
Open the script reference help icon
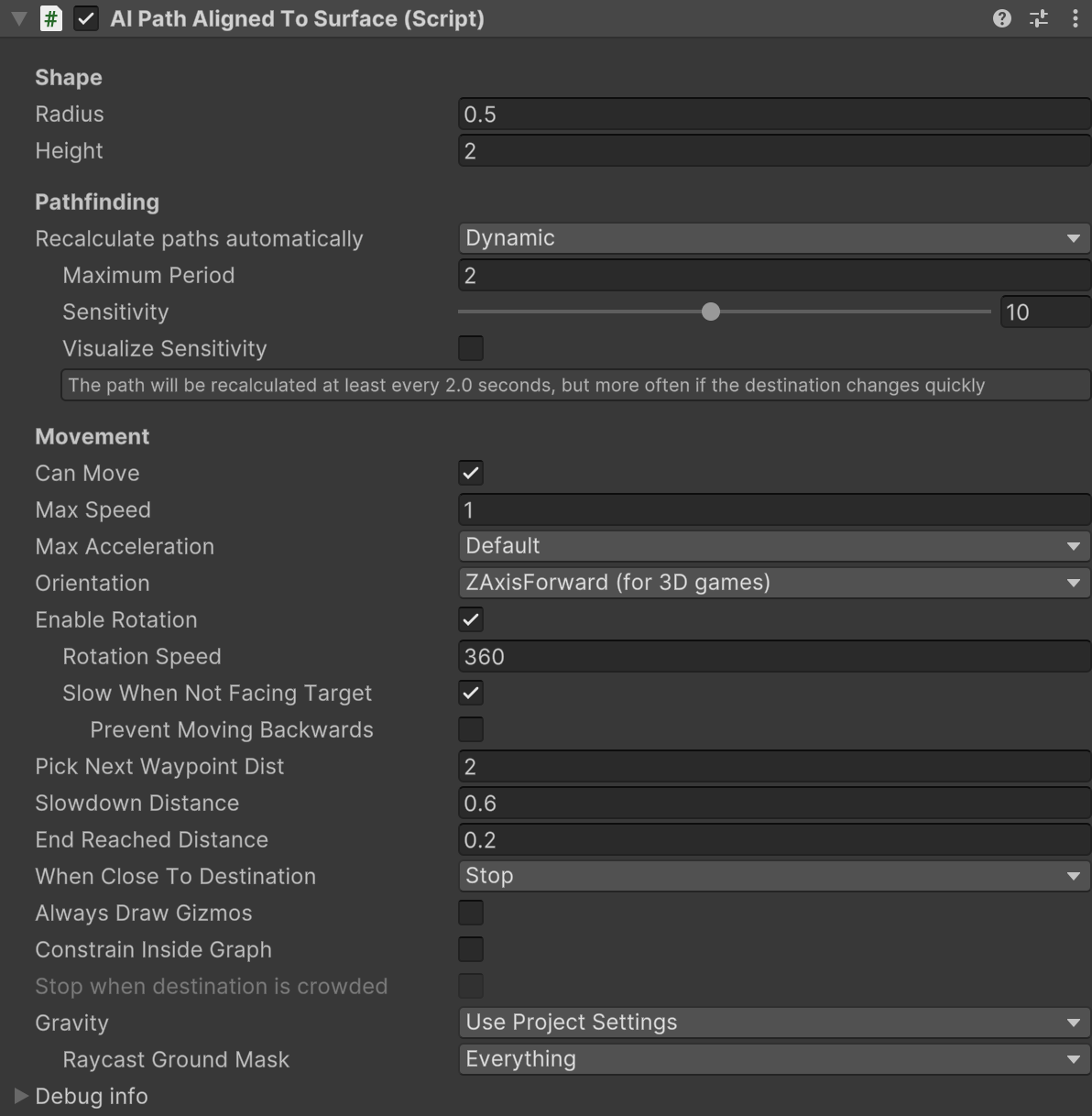click(x=1000, y=18)
